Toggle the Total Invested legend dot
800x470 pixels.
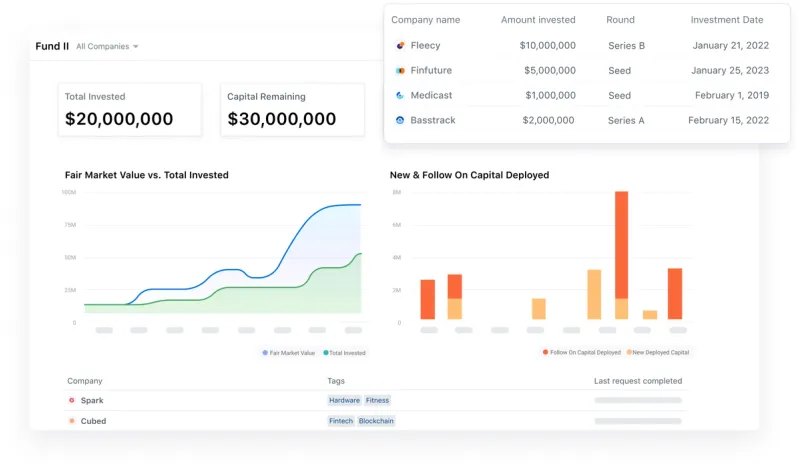pyautogui.click(x=326, y=353)
